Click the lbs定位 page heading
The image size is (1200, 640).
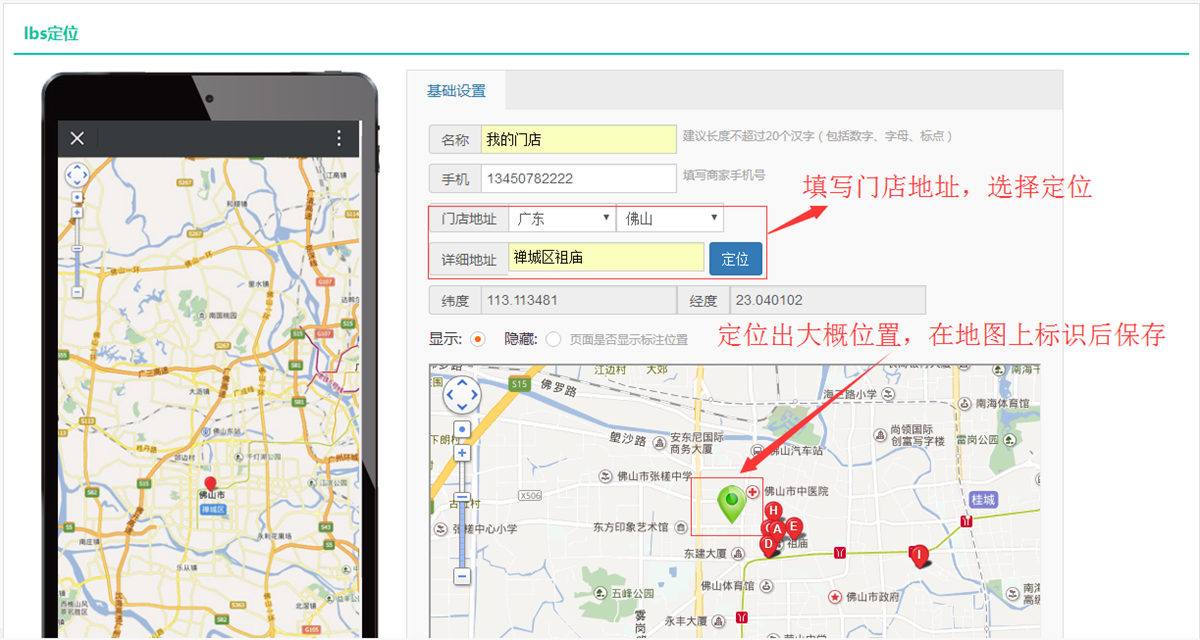coord(51,33)
